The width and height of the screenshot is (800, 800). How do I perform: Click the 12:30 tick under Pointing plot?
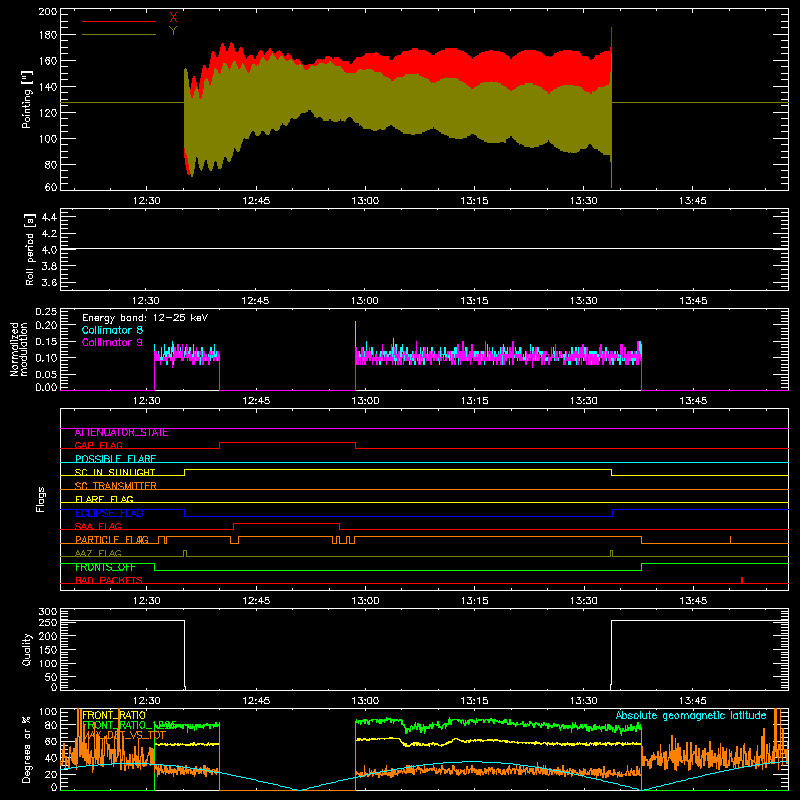click(x=146, y=201)
